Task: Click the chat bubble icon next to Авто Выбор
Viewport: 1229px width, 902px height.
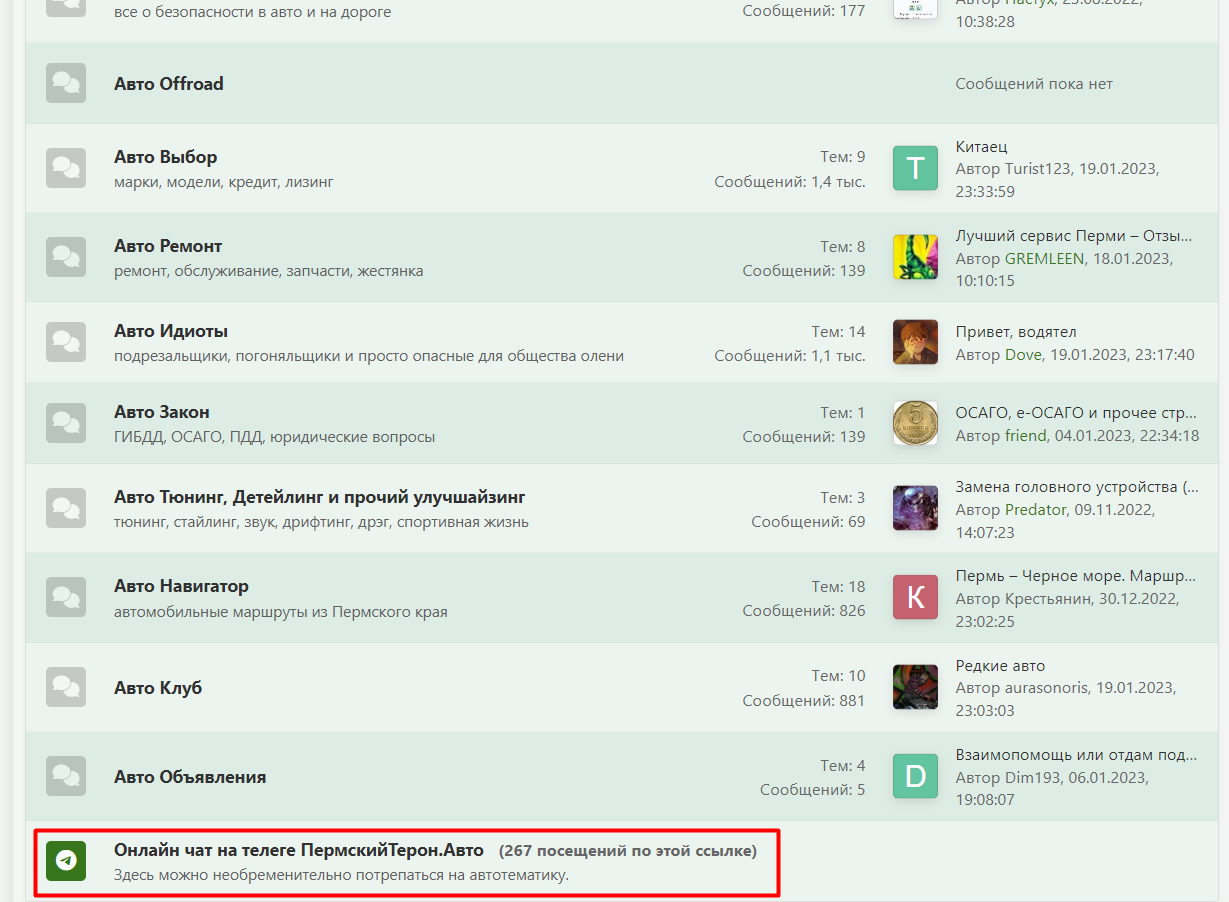Action: click(66, 168)
